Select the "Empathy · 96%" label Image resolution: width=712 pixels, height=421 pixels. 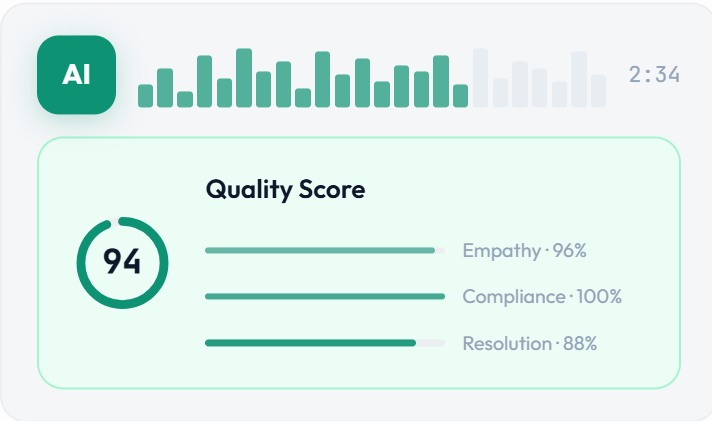(x=524, y=250)
